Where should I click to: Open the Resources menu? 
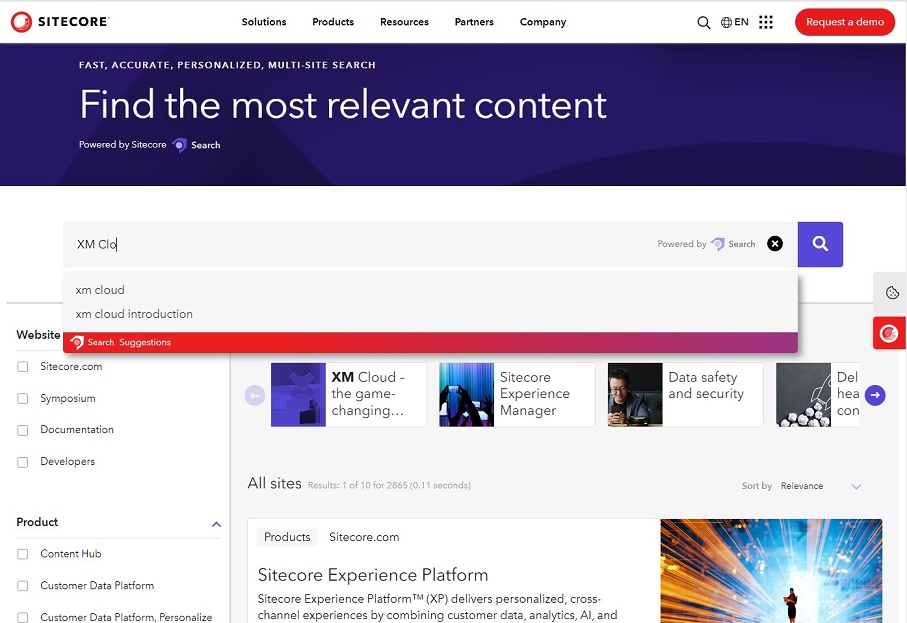point(404,22)
